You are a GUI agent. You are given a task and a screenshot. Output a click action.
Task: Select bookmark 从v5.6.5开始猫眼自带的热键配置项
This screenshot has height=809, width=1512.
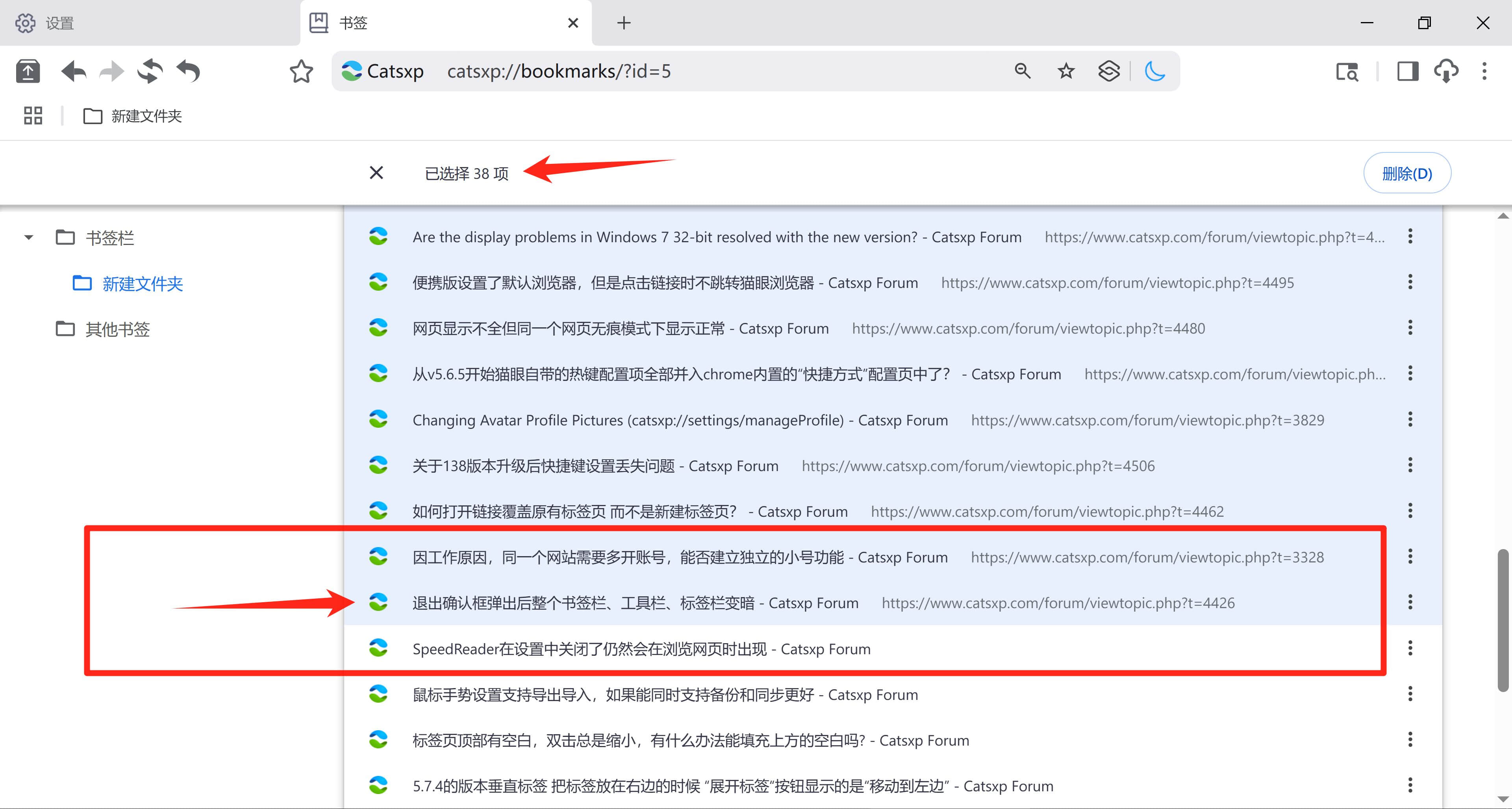[892, 374]
